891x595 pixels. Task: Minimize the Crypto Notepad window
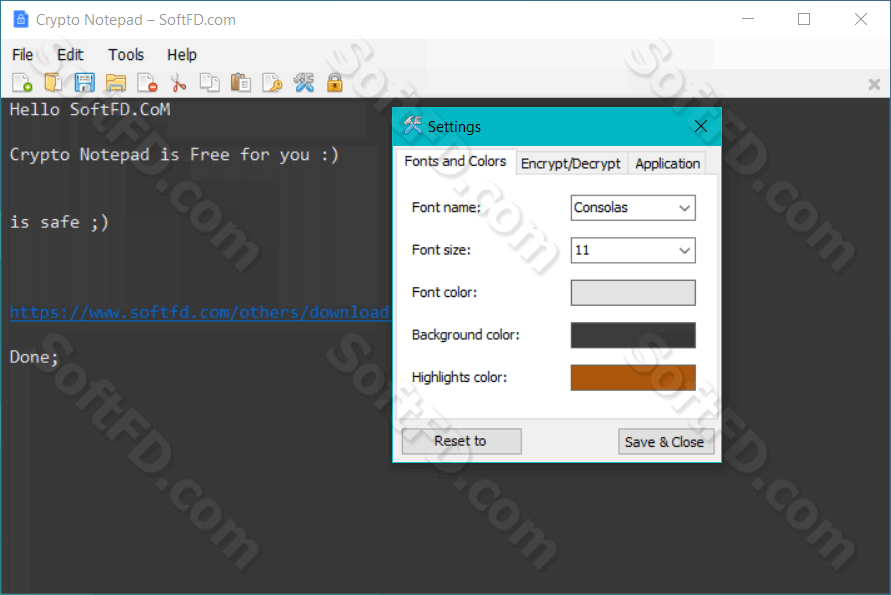tap(748, 19)
